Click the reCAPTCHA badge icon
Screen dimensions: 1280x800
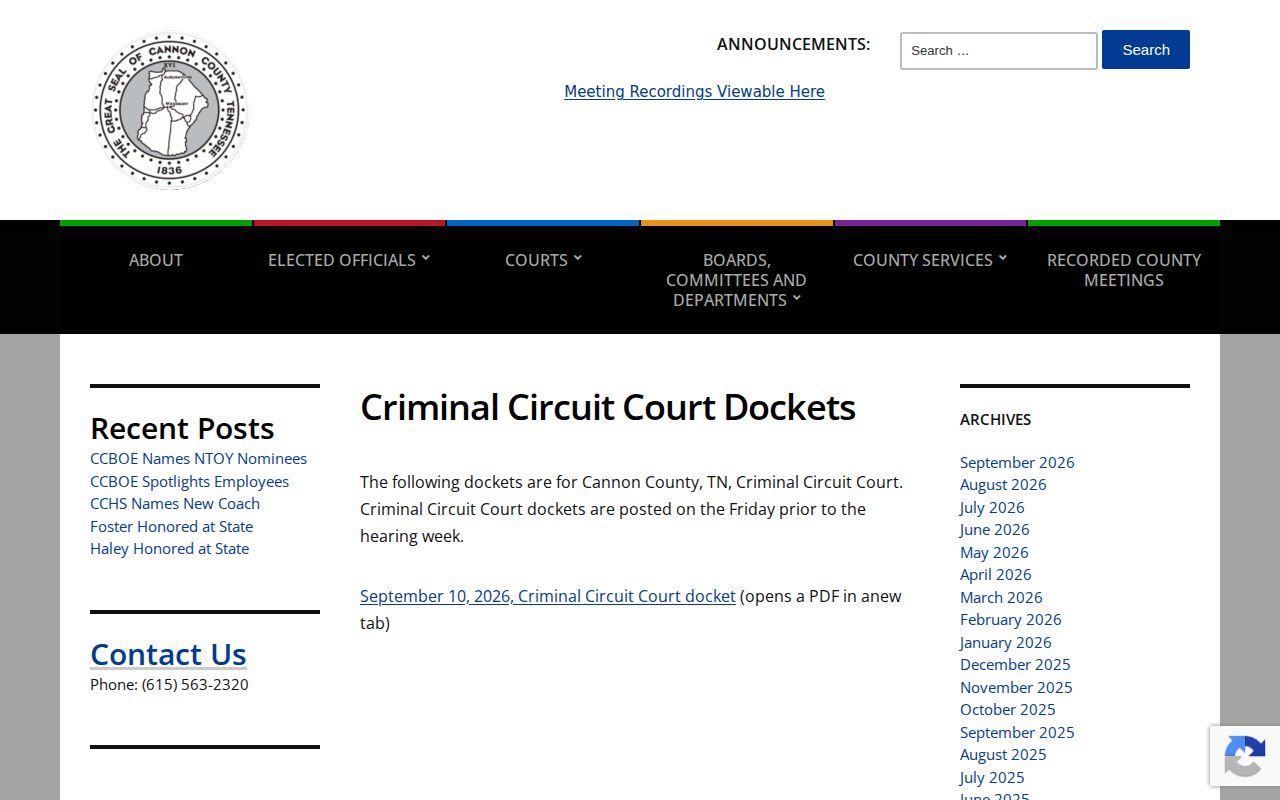(1244, 756)
